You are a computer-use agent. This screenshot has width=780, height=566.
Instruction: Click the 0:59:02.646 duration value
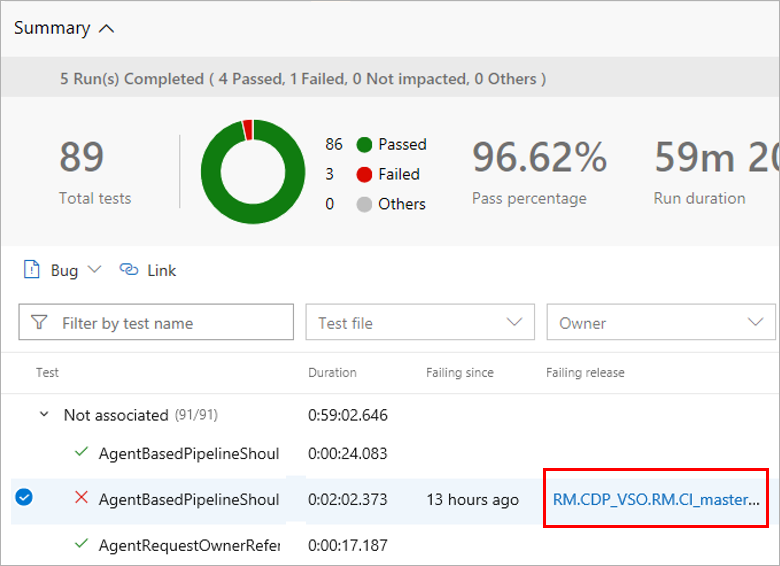tap(348, 415)
